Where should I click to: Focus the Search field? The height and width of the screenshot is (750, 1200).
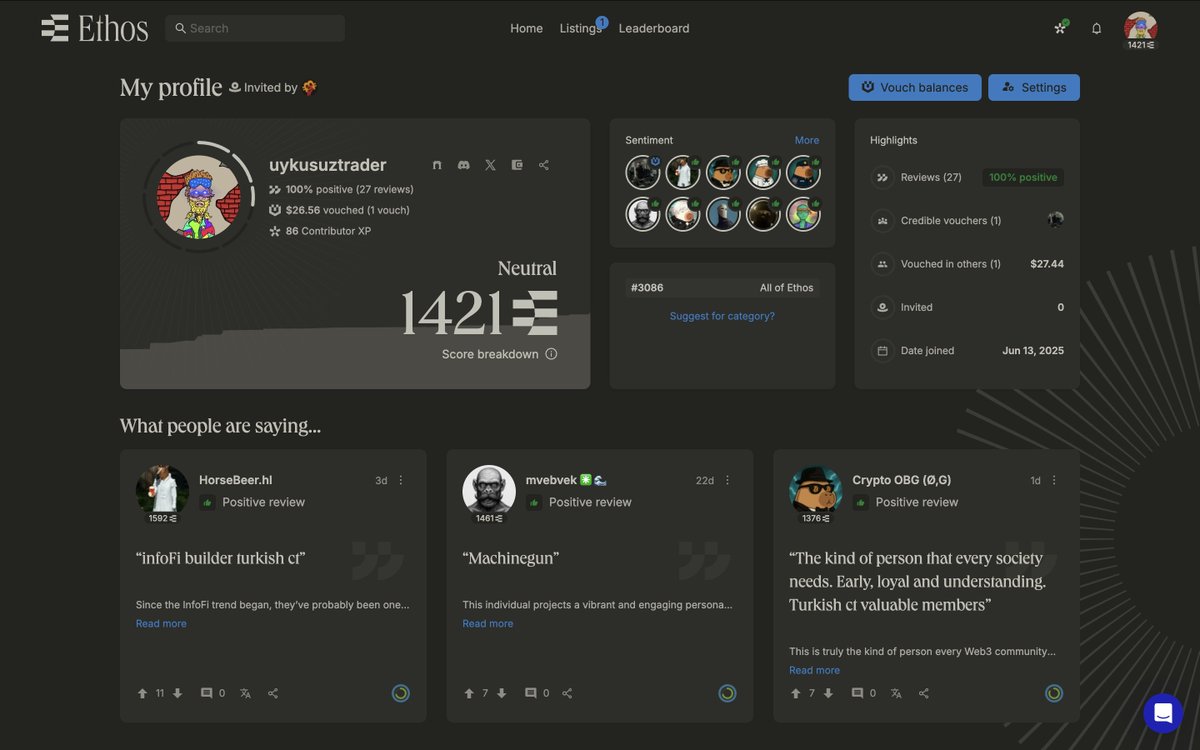[x=255, y=28]
